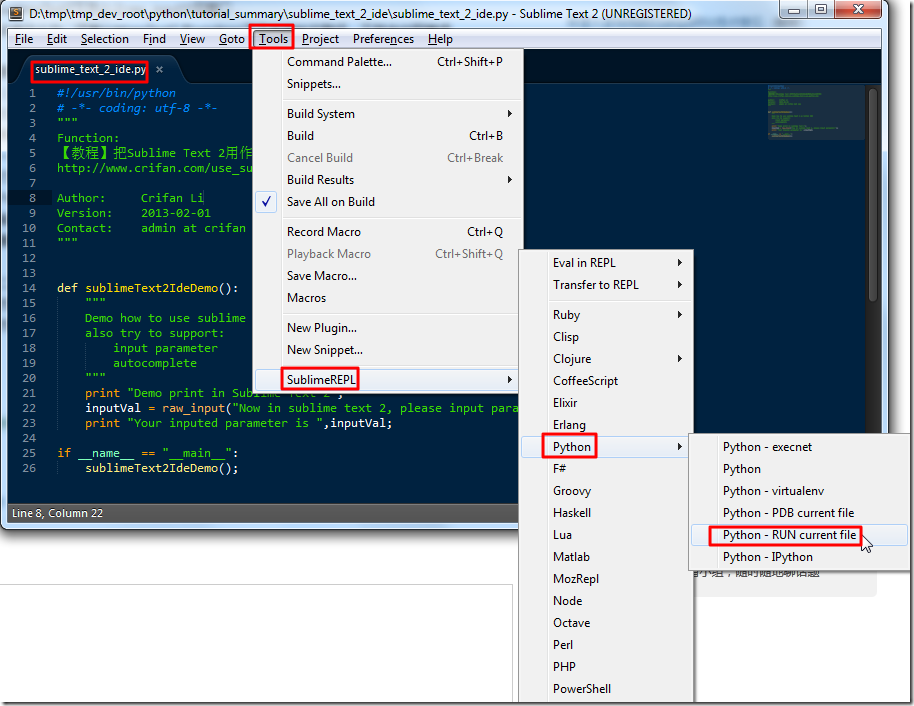The image size is (914, 706).
Task: Open the Preferences menu
Action: (x=383, y=38)
